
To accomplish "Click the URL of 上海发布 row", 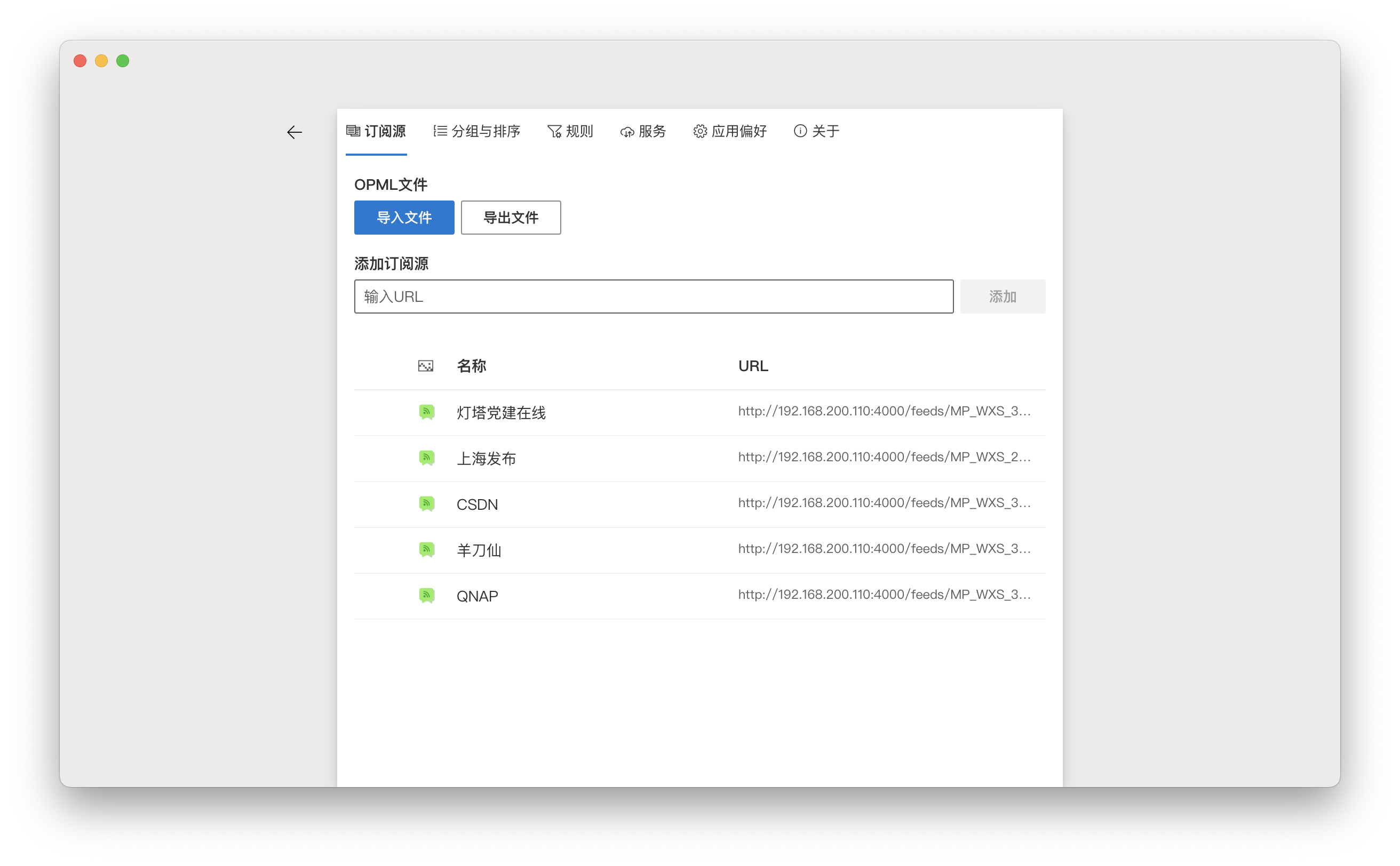I will click(x=884, y=457).
